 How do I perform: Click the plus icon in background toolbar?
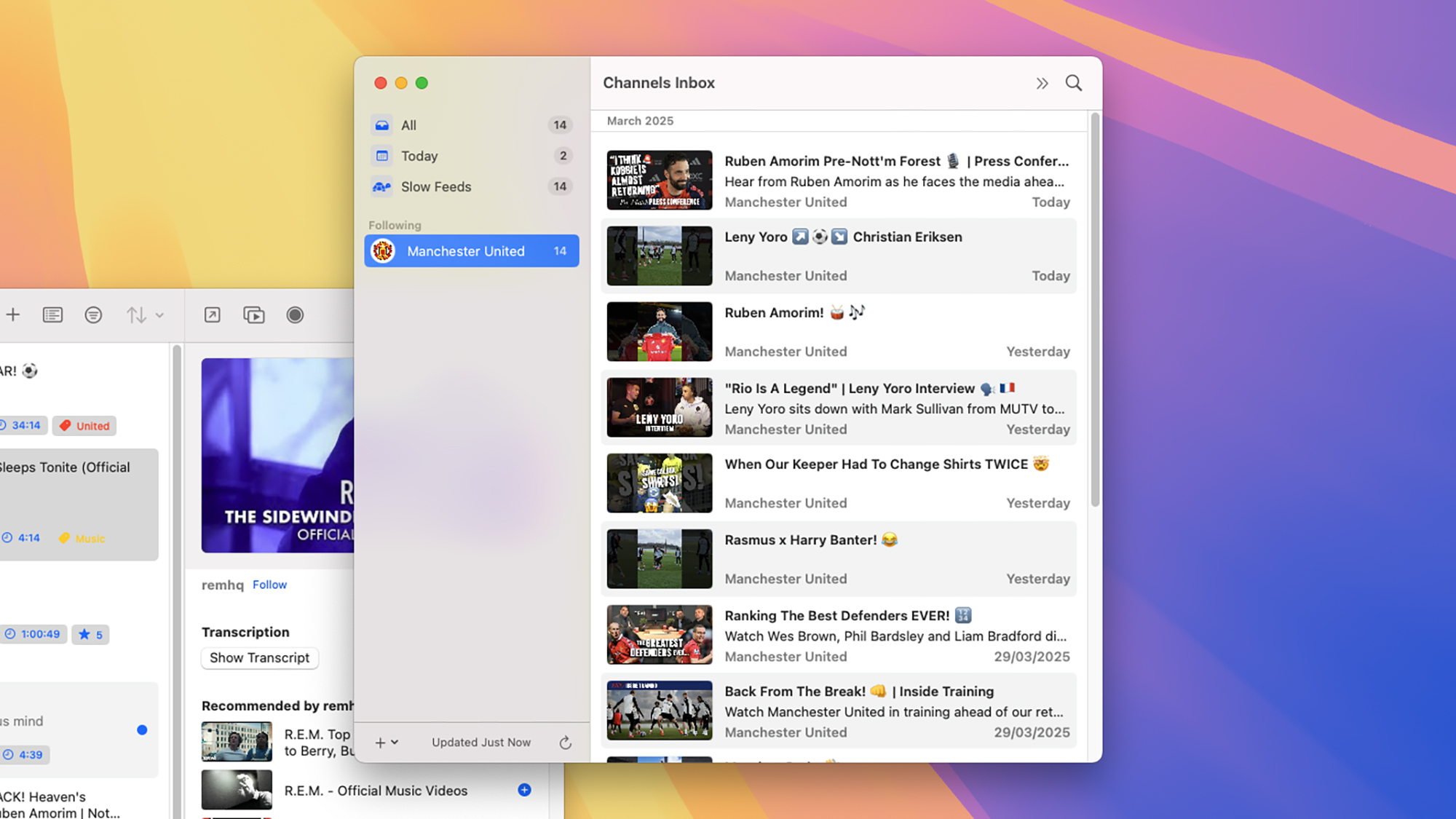pos(13,315)
